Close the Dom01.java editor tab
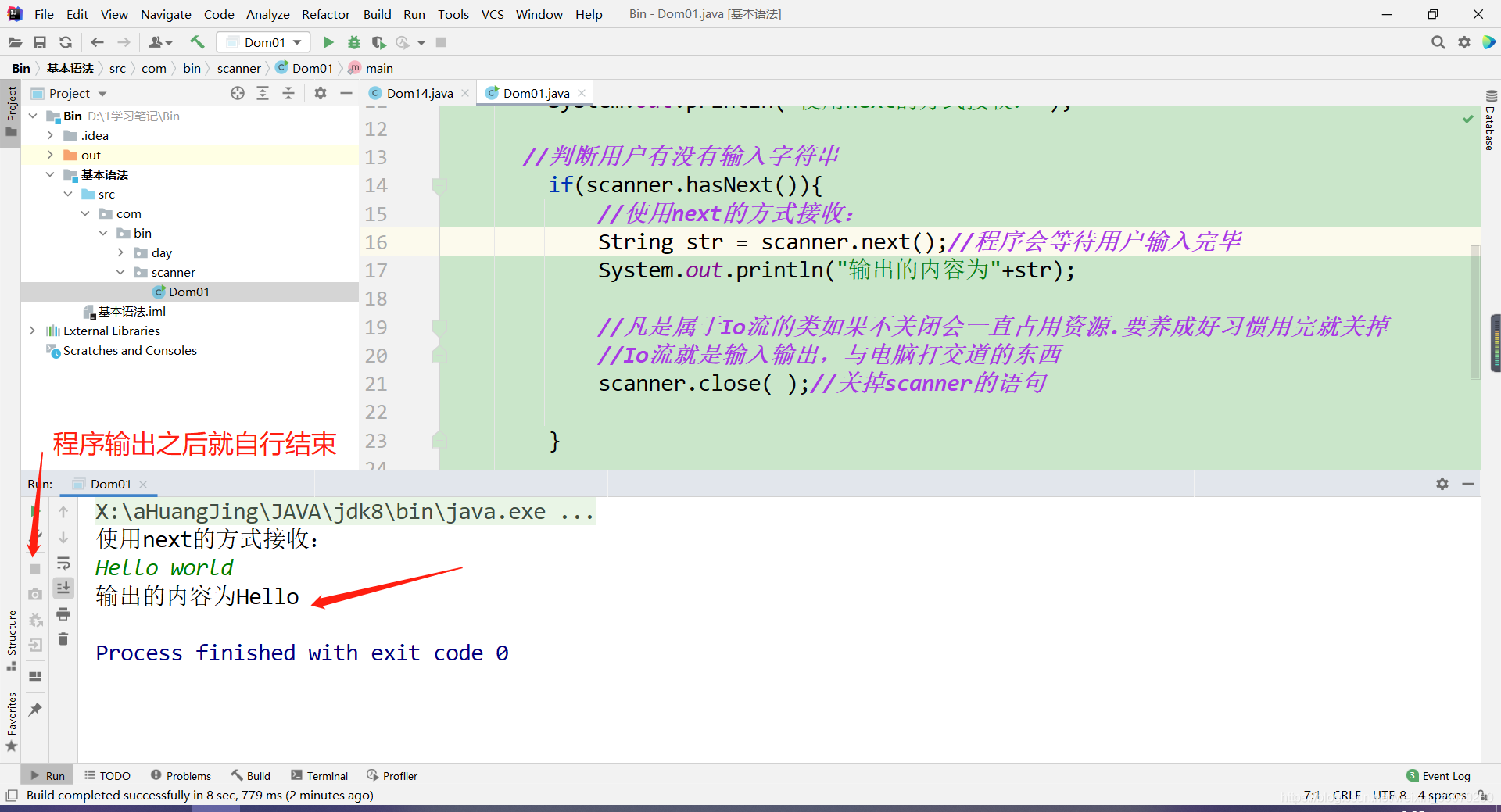Screen dimensions: 1501x812 (x=582, y=93)
